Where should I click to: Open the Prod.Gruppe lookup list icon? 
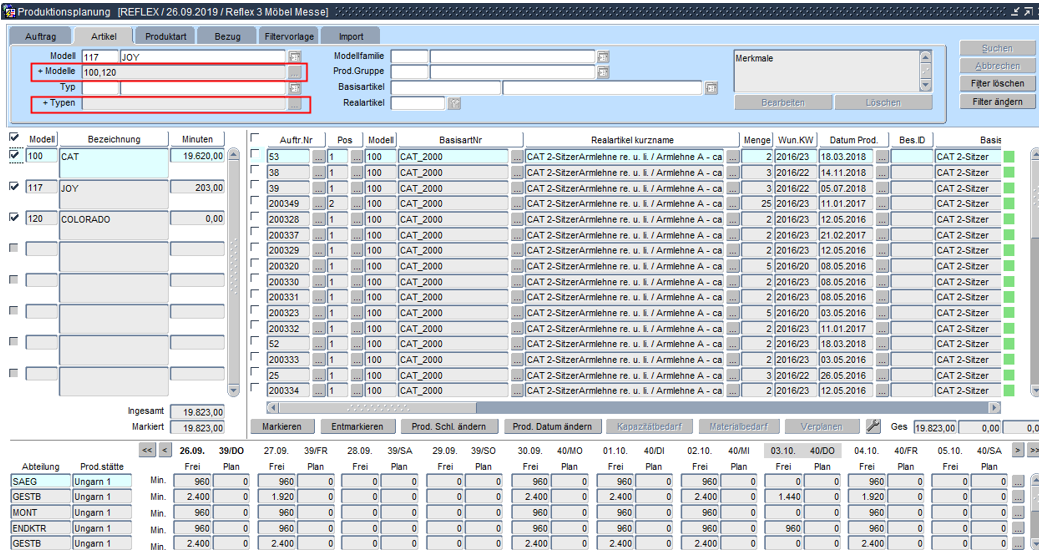[603, 72]
